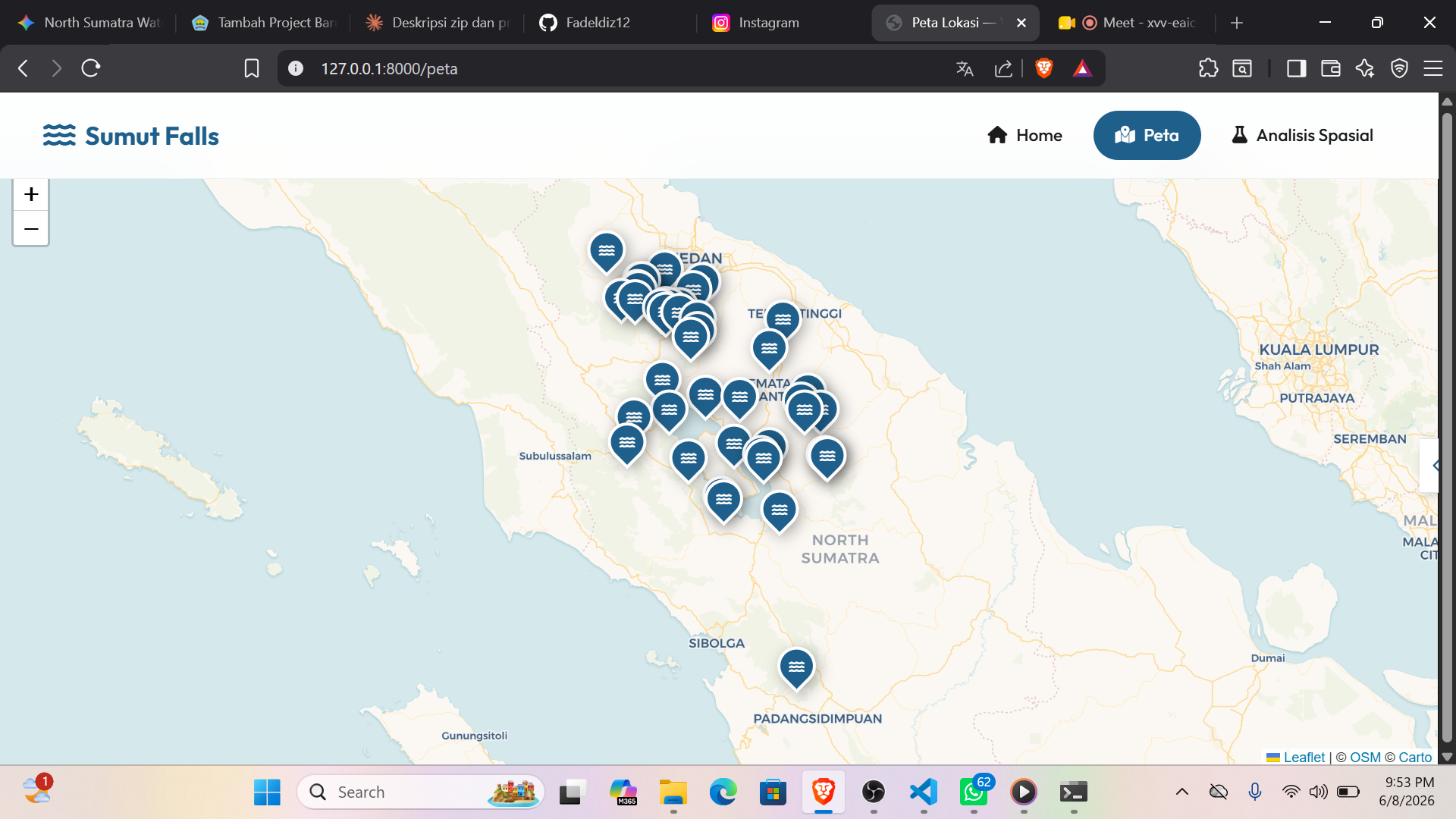Open Brave Wallet icon

pos(1331,68)
